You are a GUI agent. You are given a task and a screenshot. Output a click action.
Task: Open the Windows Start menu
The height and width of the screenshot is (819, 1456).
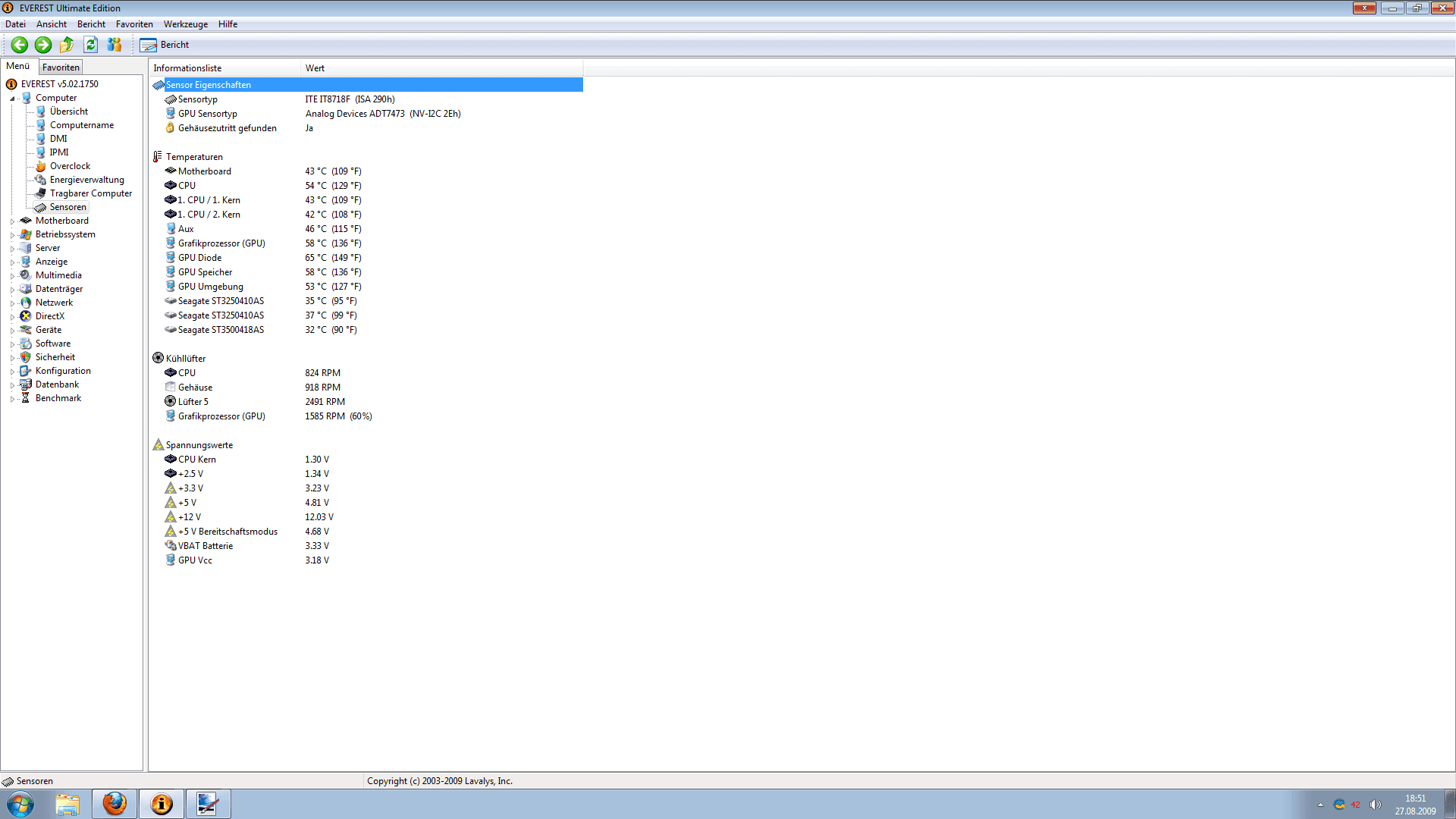click(20, 804)
